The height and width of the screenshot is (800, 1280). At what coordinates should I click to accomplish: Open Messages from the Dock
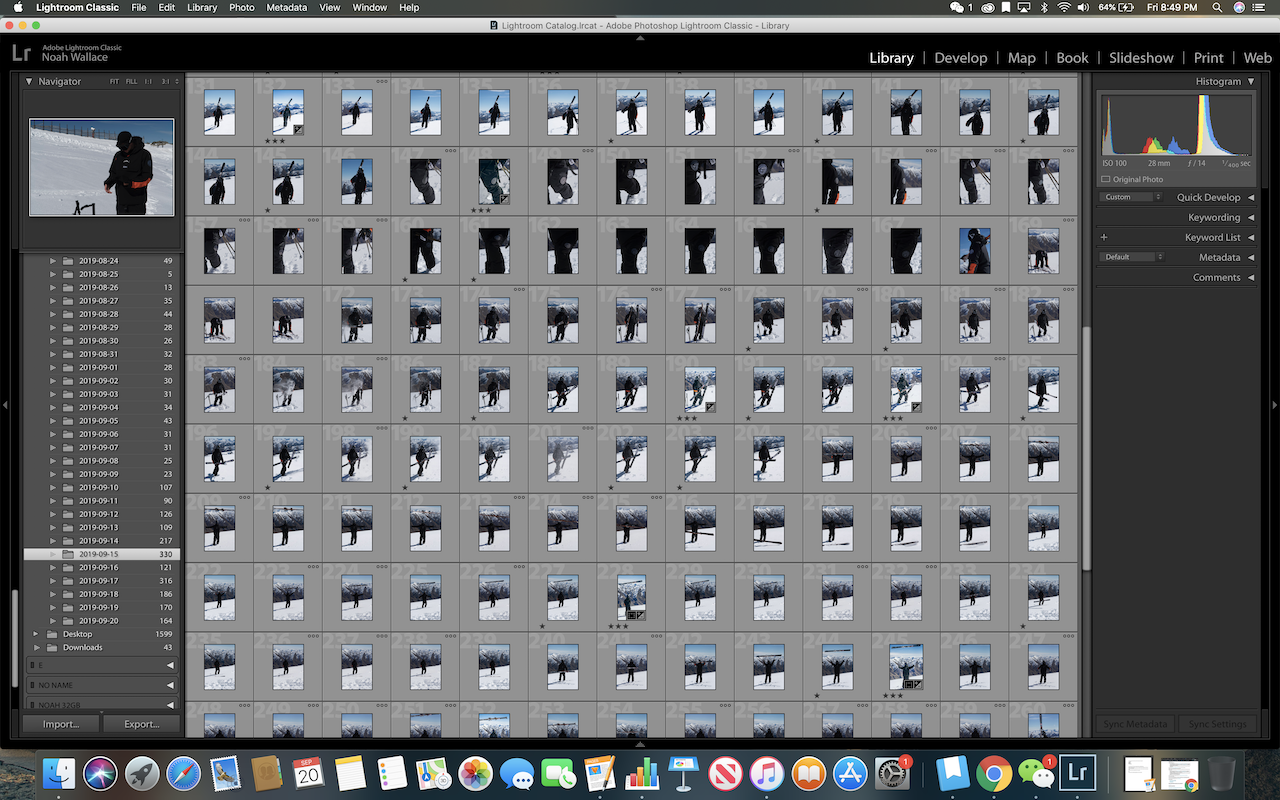point(517,773)
